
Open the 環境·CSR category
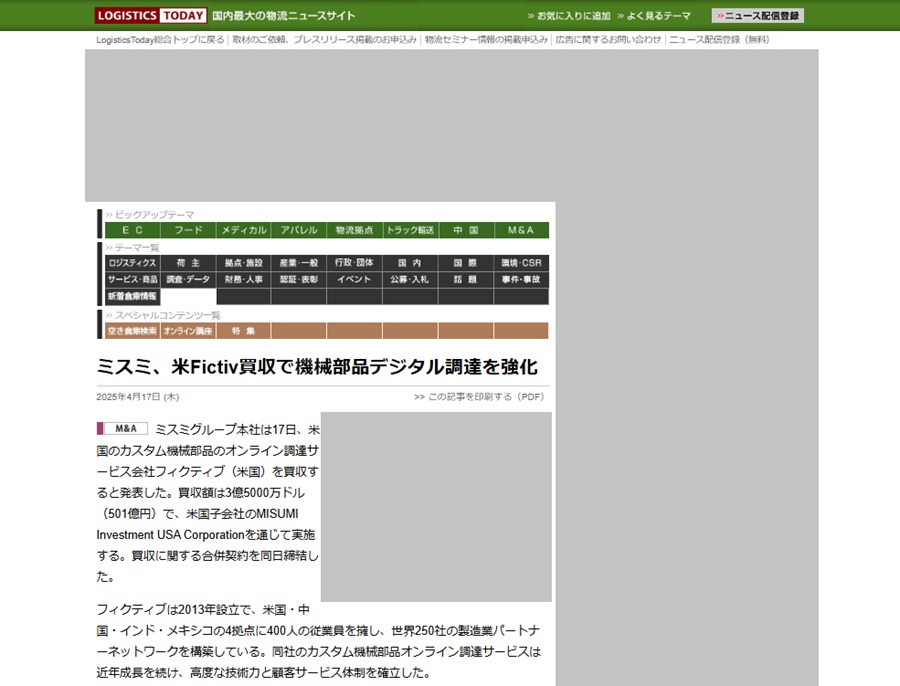pyautogui.click(x=521, y=263)
